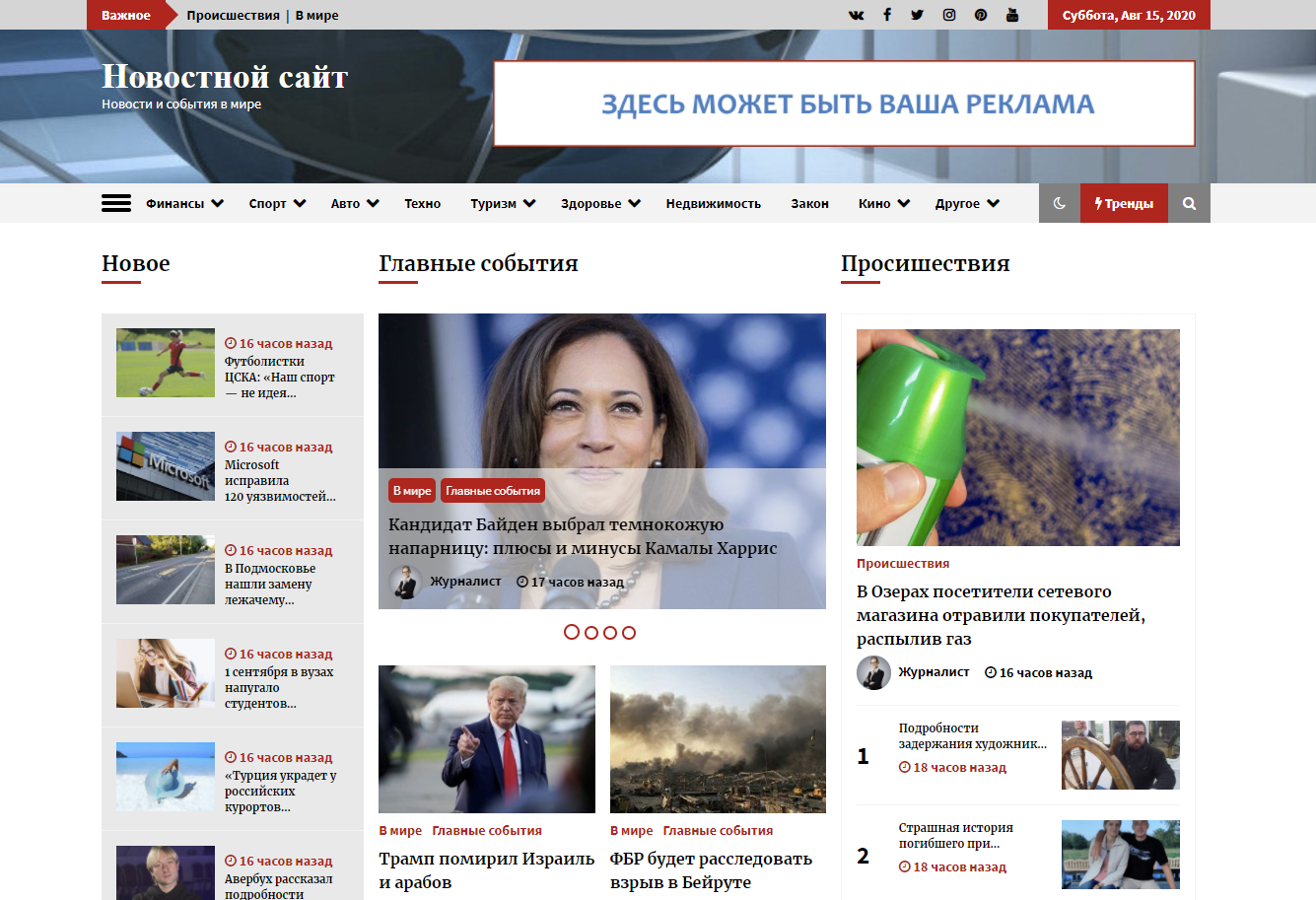Open the Twitter social link icon
The image size is (1316, 900).
click(x=917, y=15)
